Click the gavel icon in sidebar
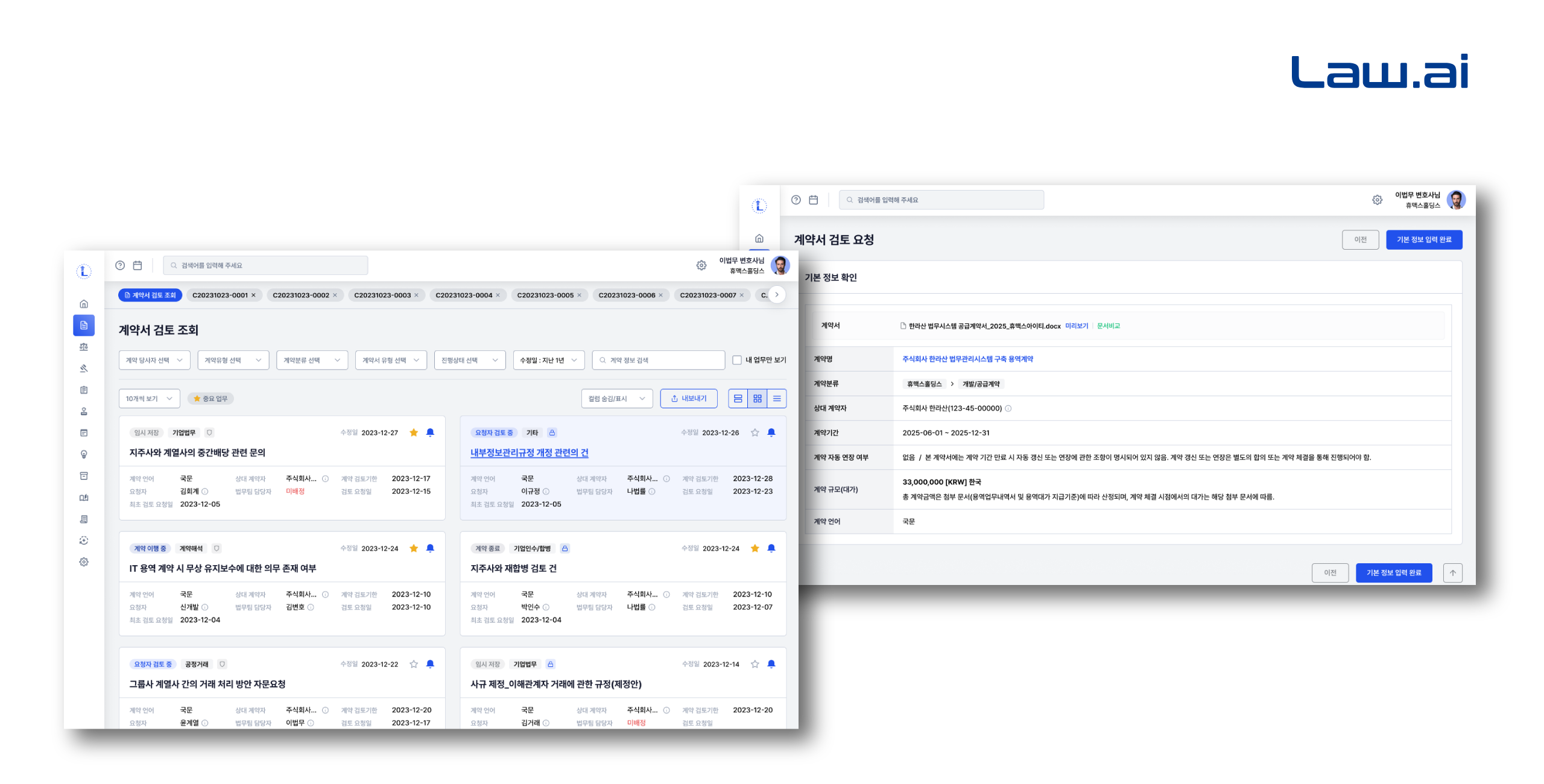The width and height of the screenshot is (1544, 784). point(84,368)
